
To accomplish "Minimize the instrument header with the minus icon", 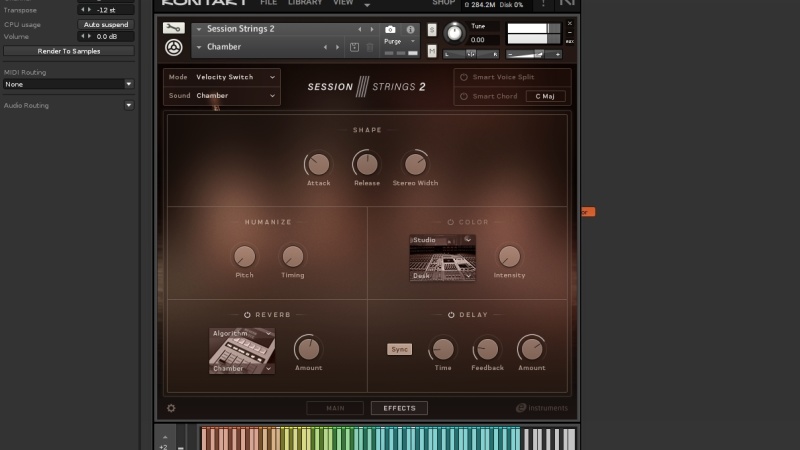I will [570, 32].
